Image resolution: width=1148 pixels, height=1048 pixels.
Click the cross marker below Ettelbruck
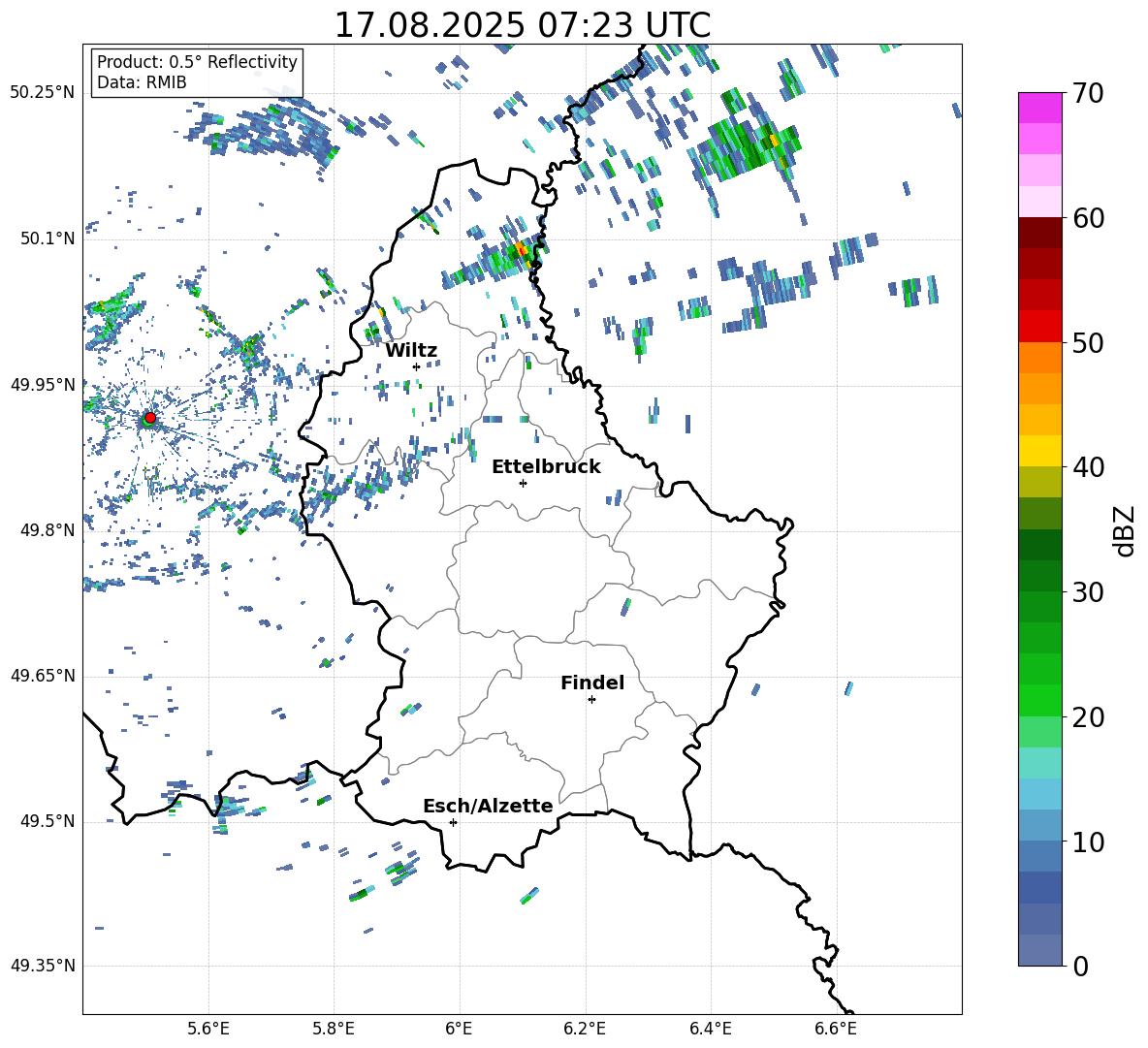click(x=523, y=483)
